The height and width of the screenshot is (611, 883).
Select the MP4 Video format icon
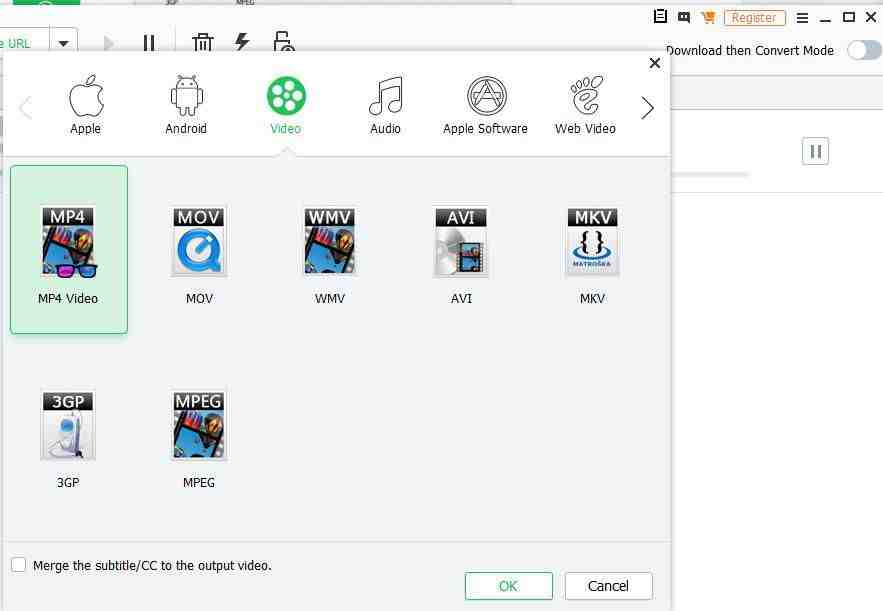(x=68, y=242)
